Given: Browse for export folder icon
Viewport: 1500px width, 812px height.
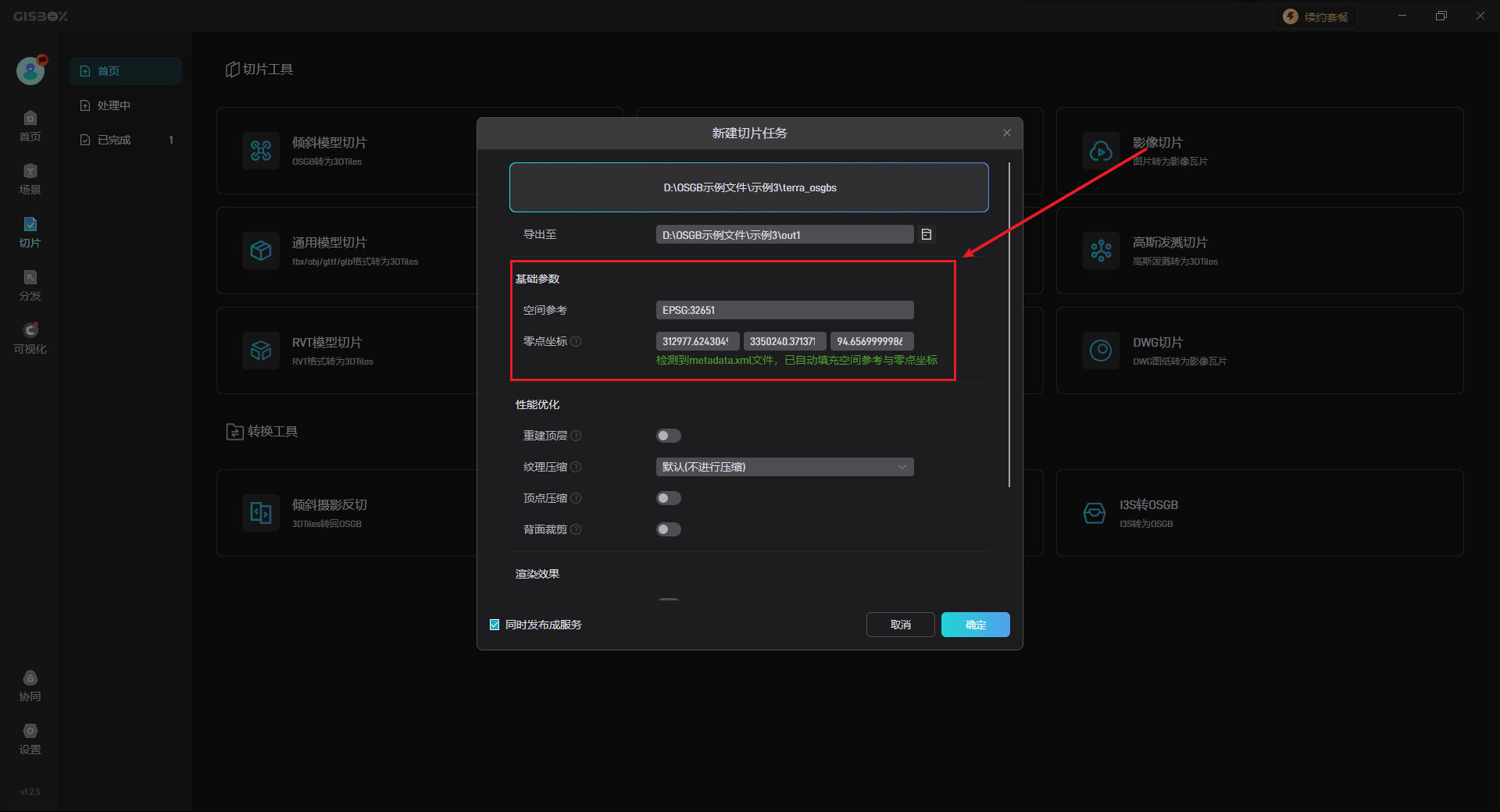Looking at the screenshot, I should coord(927,234).
